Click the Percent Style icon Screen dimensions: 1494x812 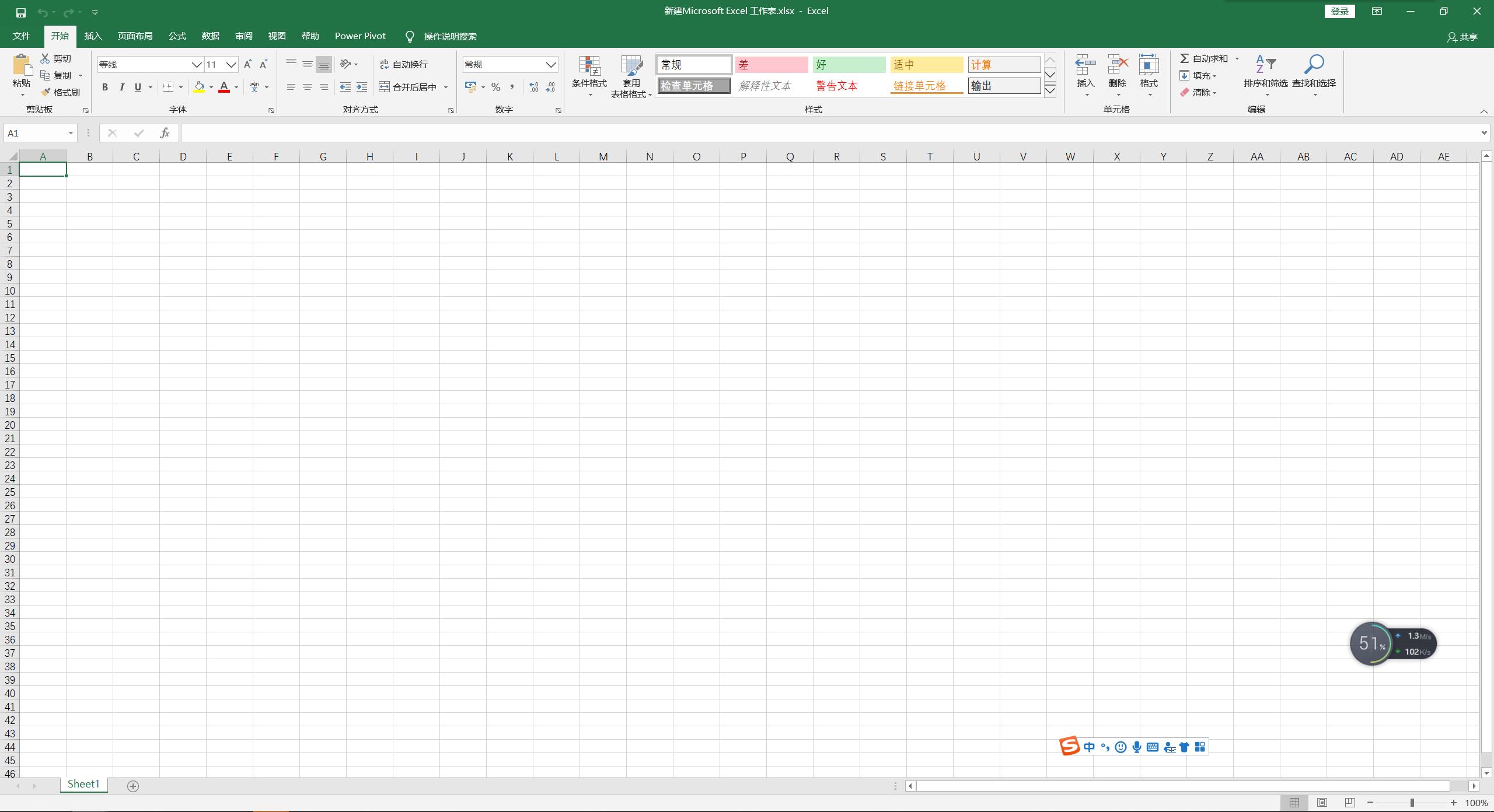click(x=495, y=87)
